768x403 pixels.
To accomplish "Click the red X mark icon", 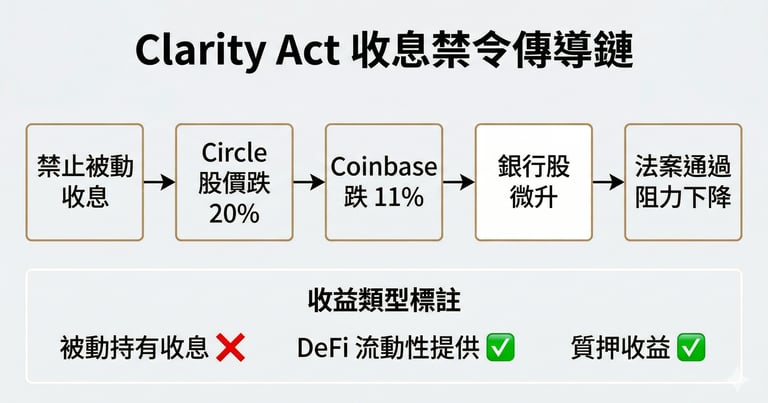I will [230, 347].
